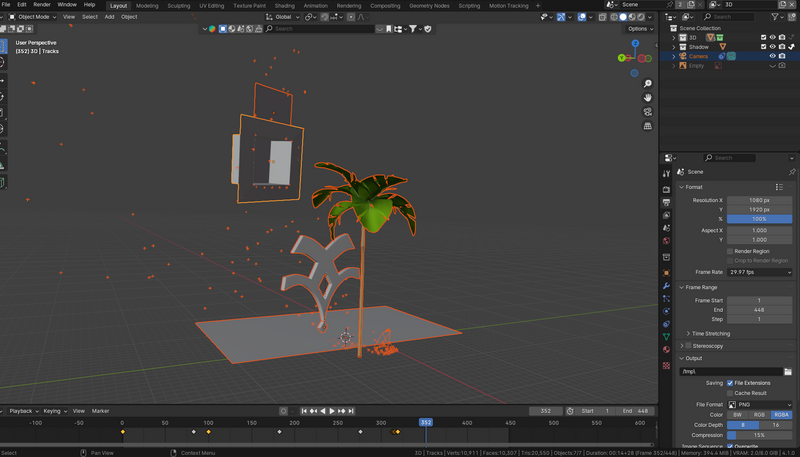800x457 pixels.
Task: Enable the Render Region checkbox
Action: tap(730, 251)
